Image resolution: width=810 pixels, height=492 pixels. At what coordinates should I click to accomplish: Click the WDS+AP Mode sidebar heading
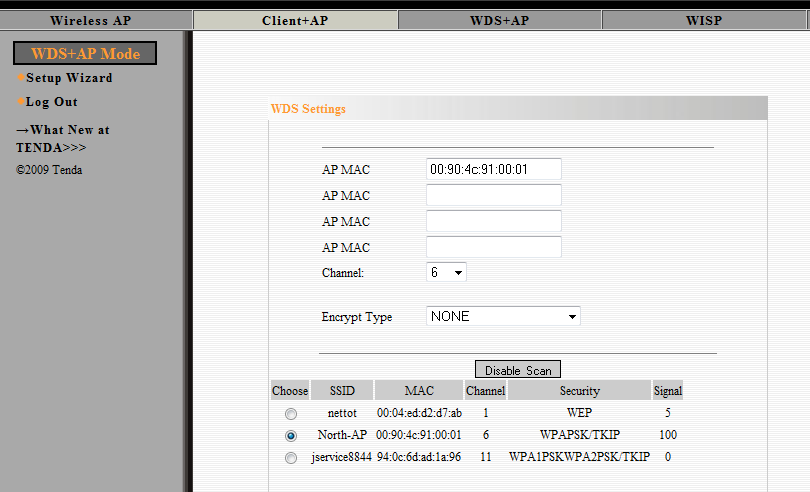[x=85, y=53]
